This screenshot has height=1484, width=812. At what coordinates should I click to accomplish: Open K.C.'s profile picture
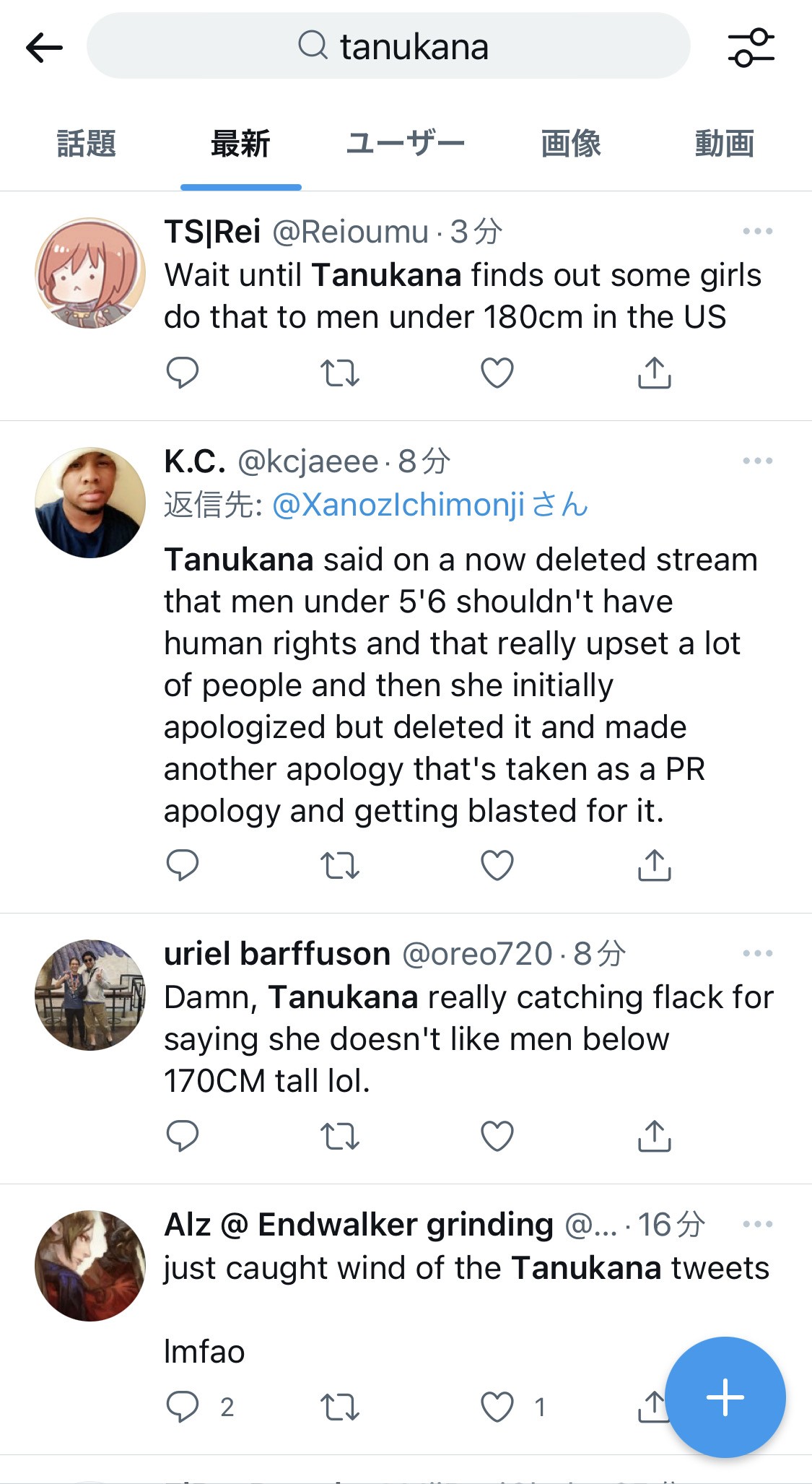[90, 503]
